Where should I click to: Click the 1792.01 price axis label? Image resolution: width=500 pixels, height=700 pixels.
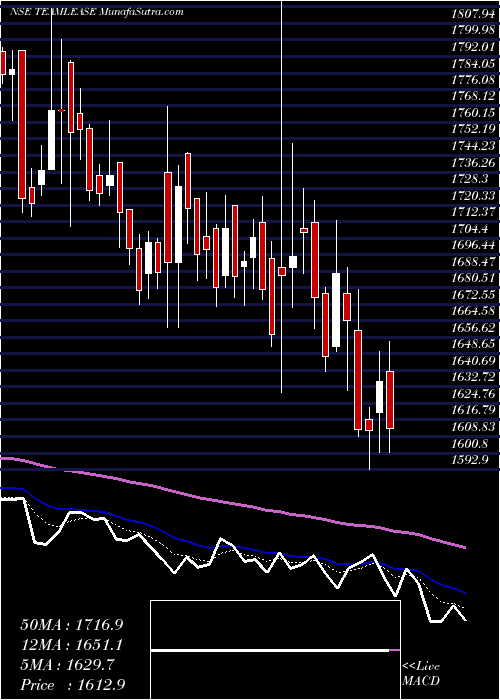coord(473,46)
